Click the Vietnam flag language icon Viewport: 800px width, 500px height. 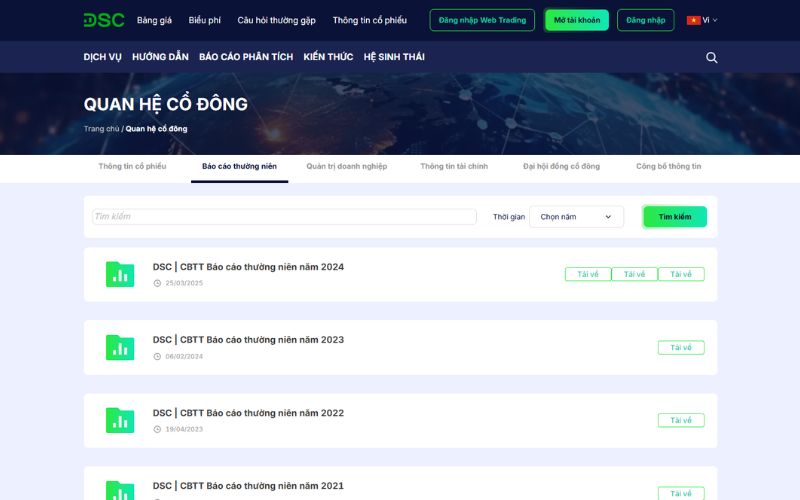click(x=693, y=20)
